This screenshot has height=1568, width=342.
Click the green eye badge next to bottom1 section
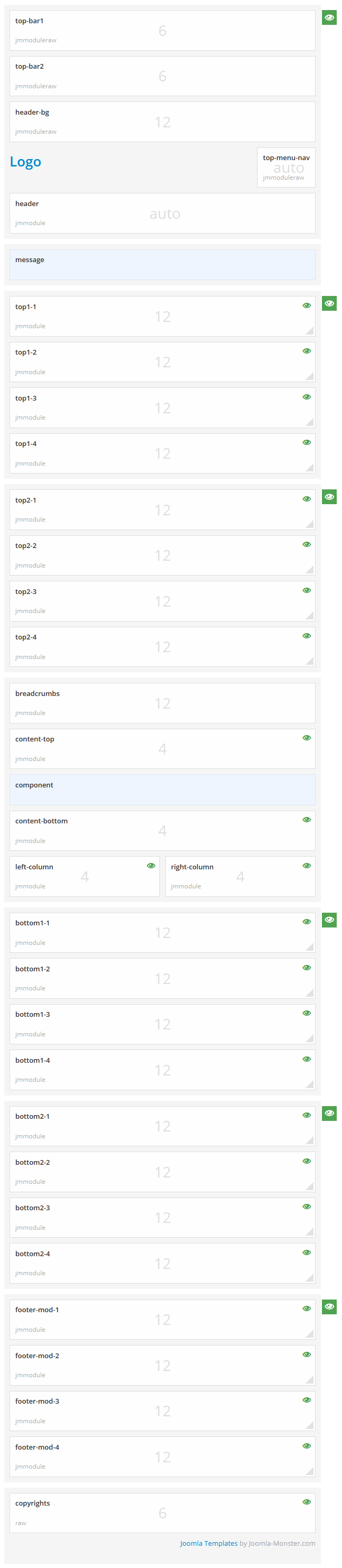click(329, 920)
